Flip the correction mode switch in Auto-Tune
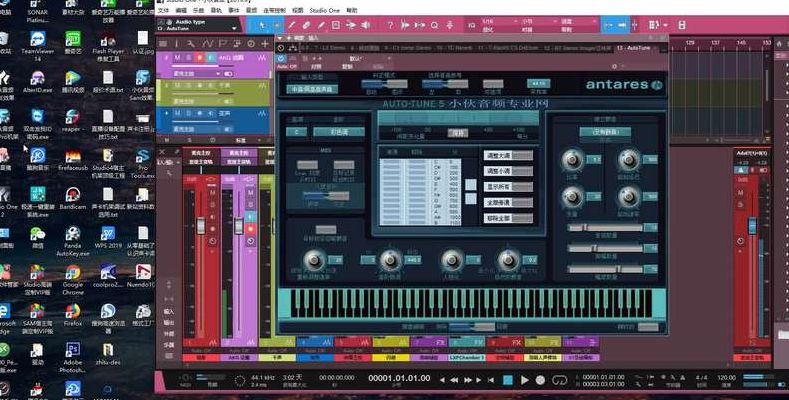Image resolution: width=789 pixels, height=400 pixels. [385, 85]
